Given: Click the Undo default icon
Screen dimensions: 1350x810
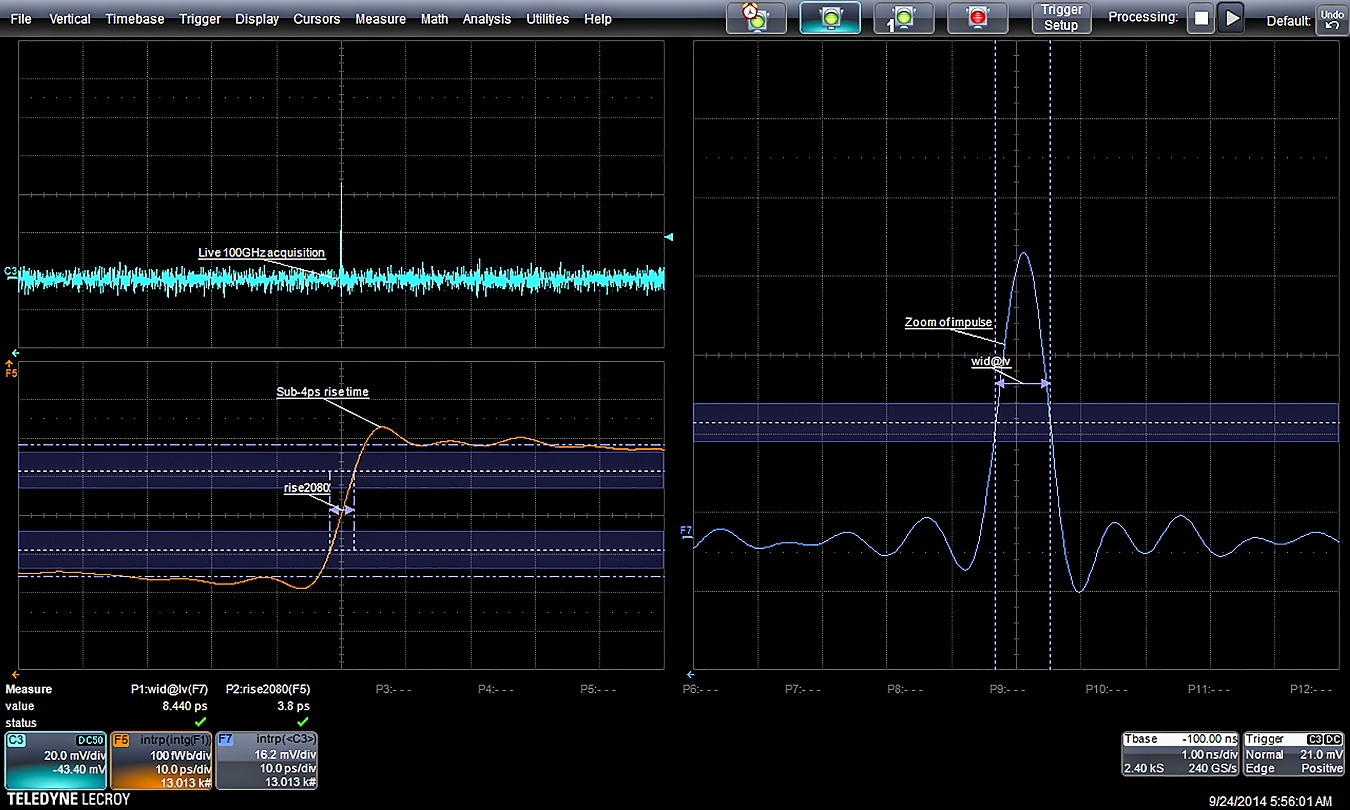Looking at the screenshot, I should pos(1331,18).
